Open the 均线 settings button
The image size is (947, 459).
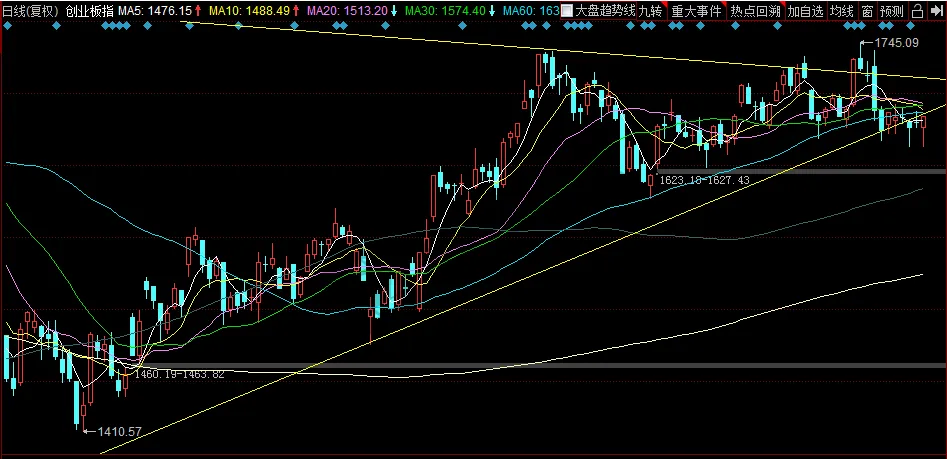pyautogui.click(x=842, y=11)
